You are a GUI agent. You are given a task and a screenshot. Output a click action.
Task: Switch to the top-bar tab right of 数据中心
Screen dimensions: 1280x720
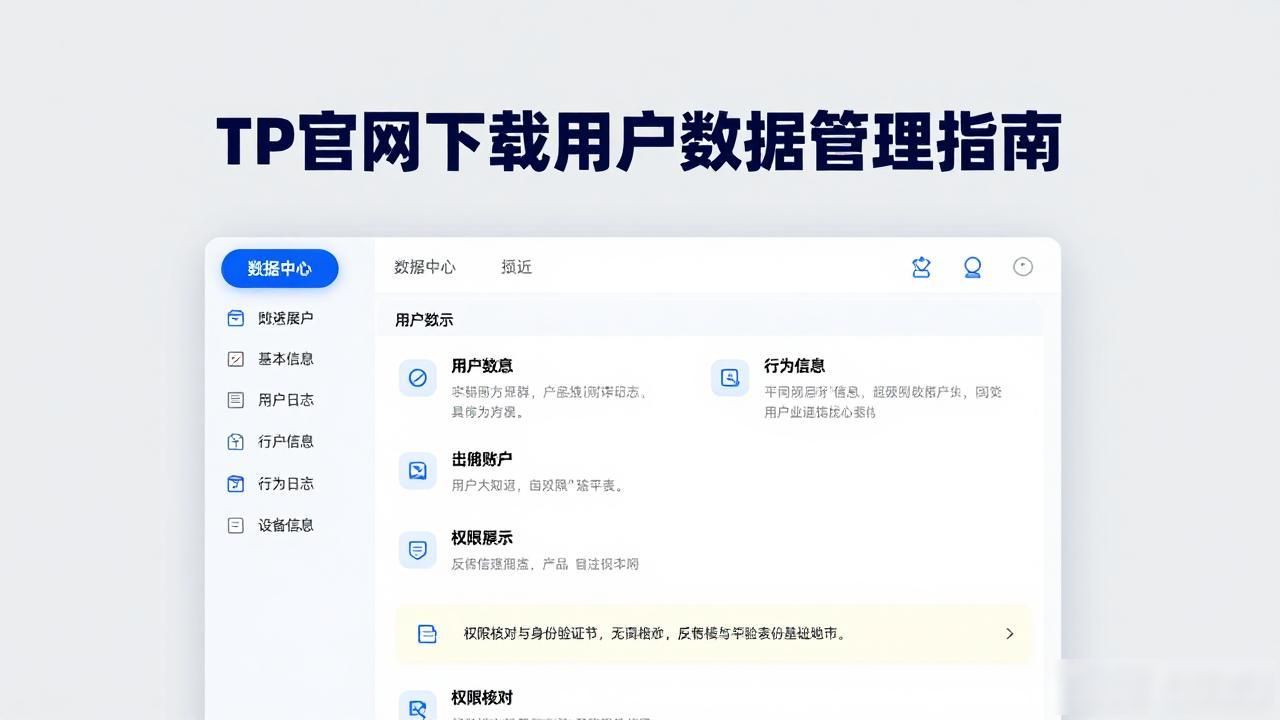[x=517, y=267]
